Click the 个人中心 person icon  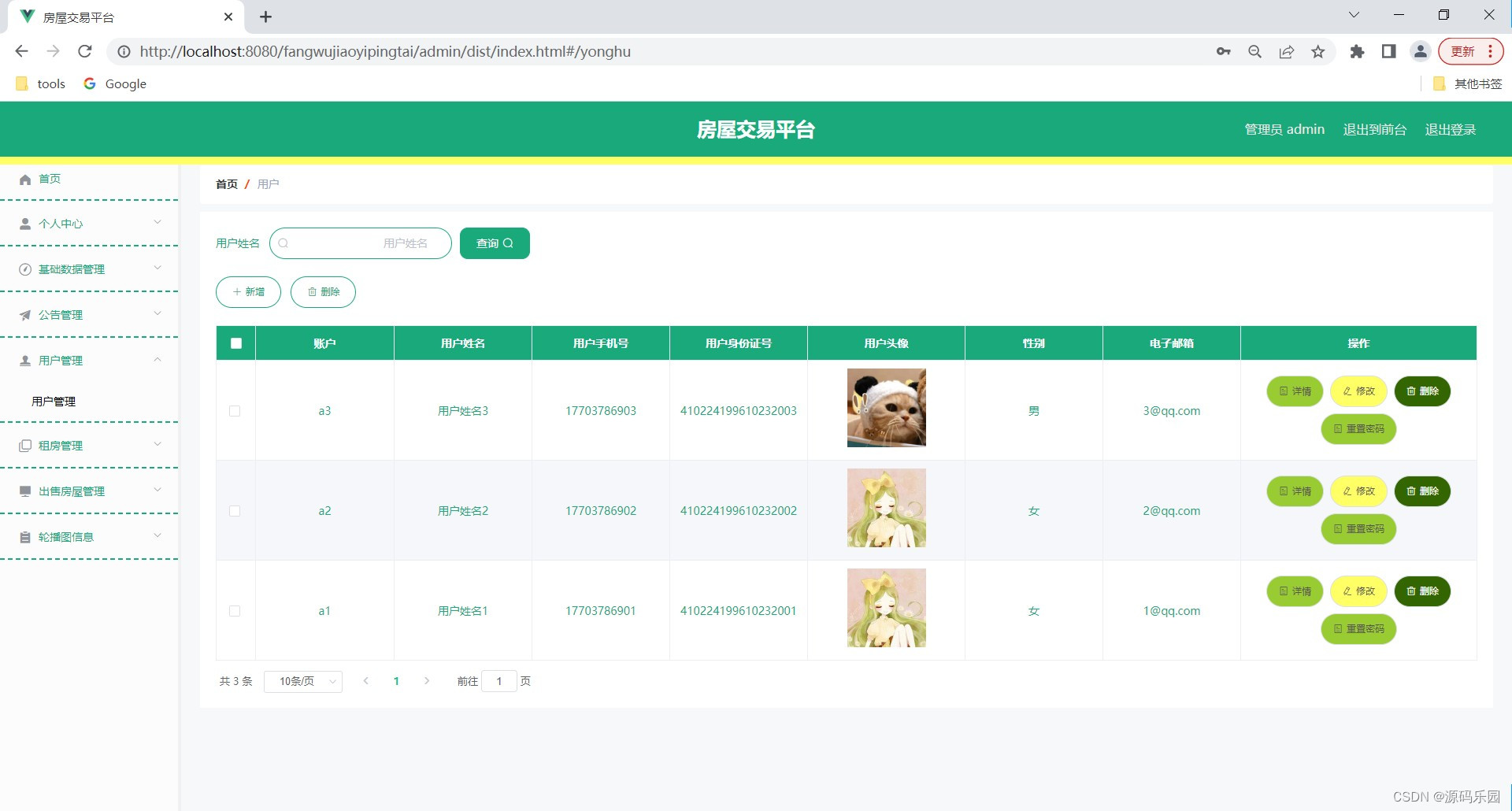point(24,224)
